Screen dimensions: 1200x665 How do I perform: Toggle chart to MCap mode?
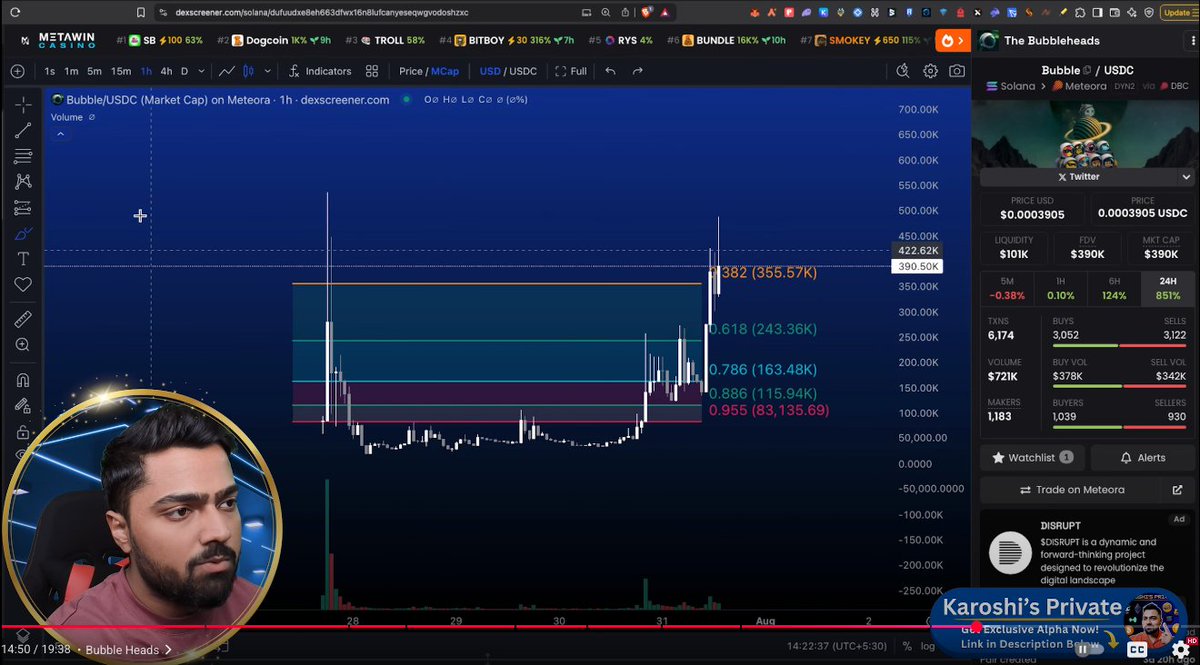click(x=444, y=71)
